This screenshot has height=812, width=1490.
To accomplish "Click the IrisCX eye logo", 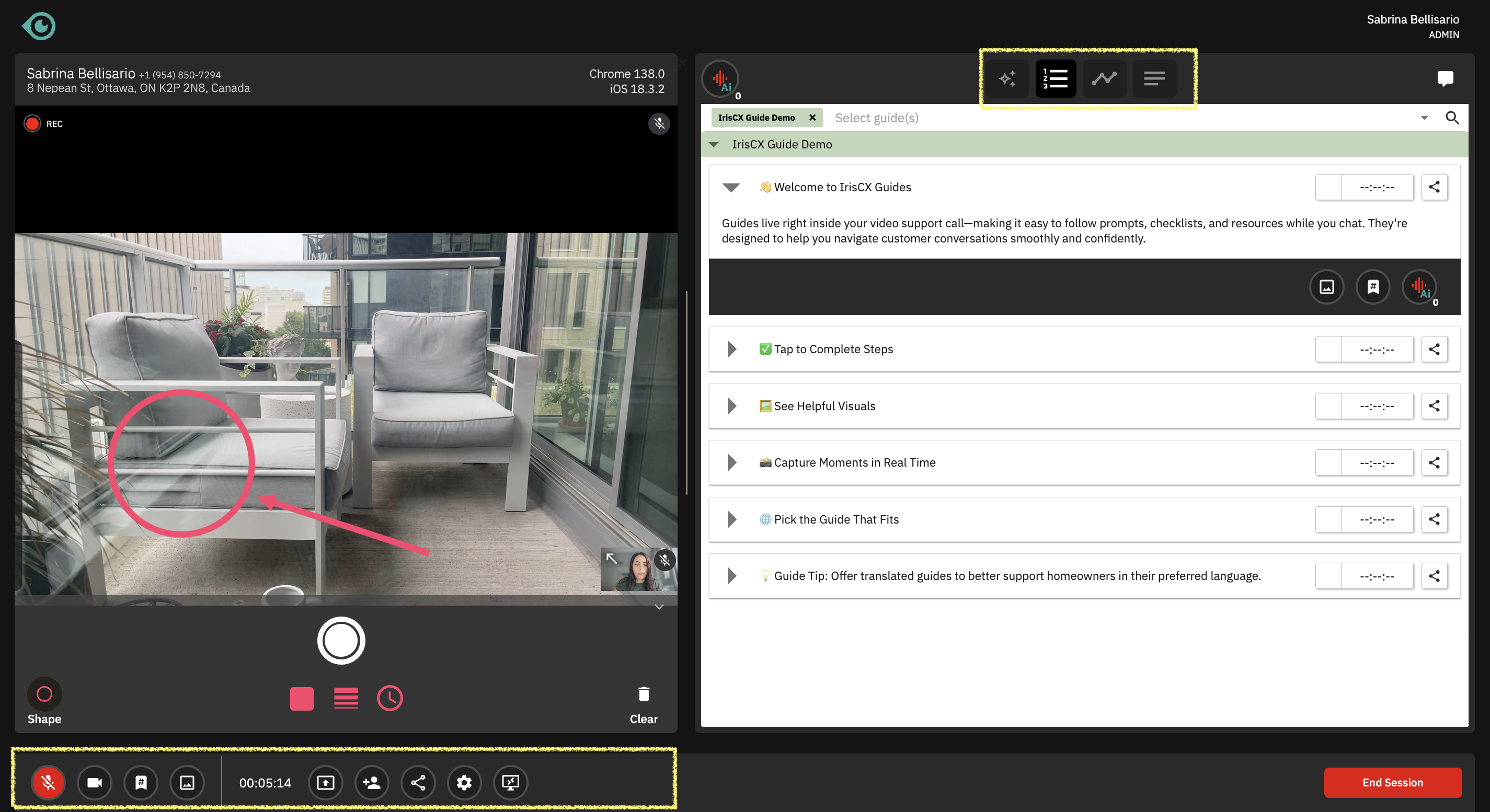I will point(39,26).
